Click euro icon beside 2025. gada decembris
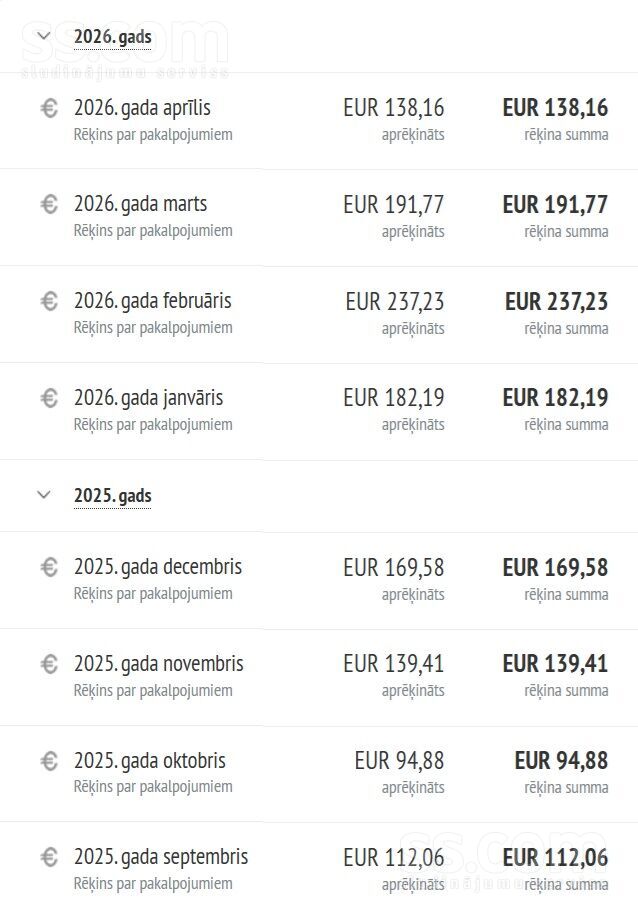The image size is (638, 905). click(x=49, y=567)
